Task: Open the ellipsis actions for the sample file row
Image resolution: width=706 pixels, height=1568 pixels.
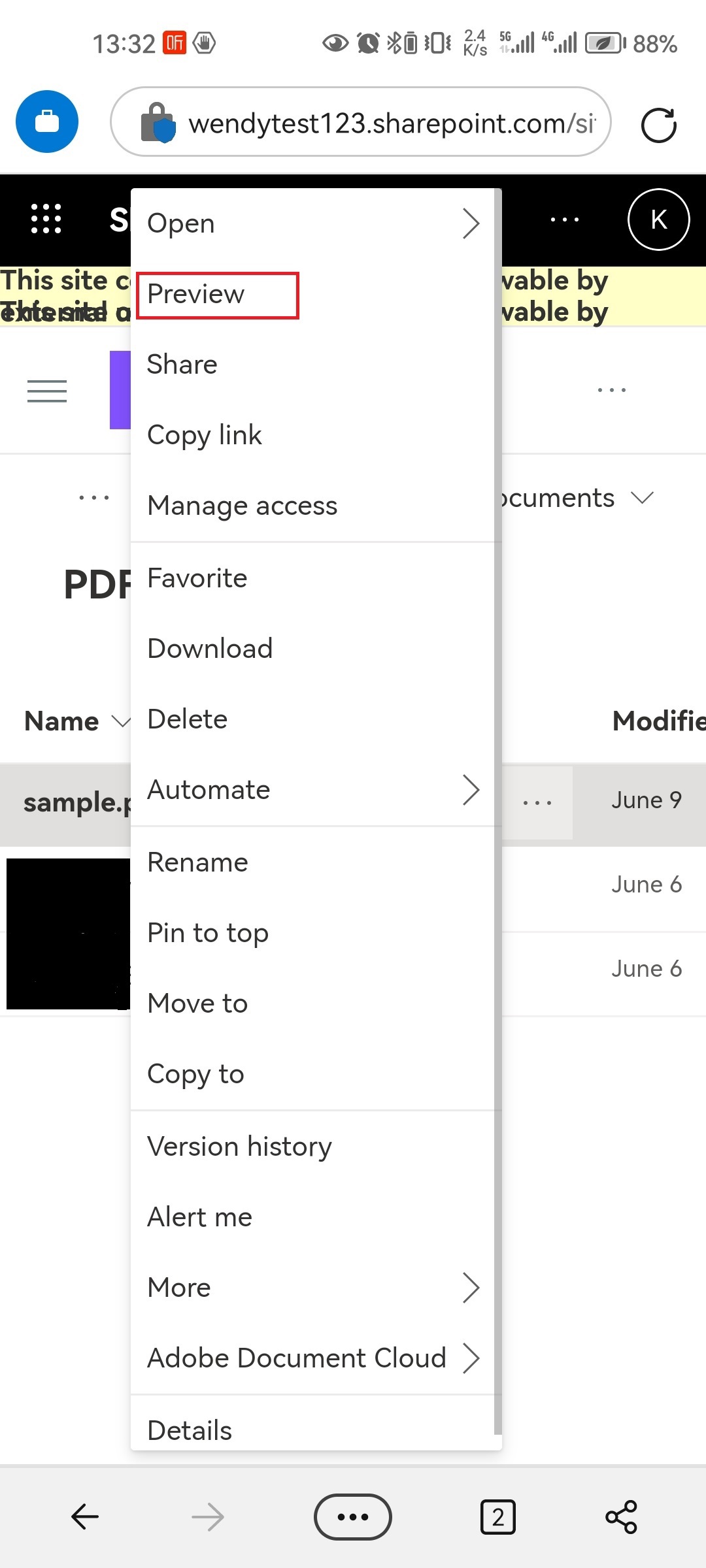Action: [537, 802]
